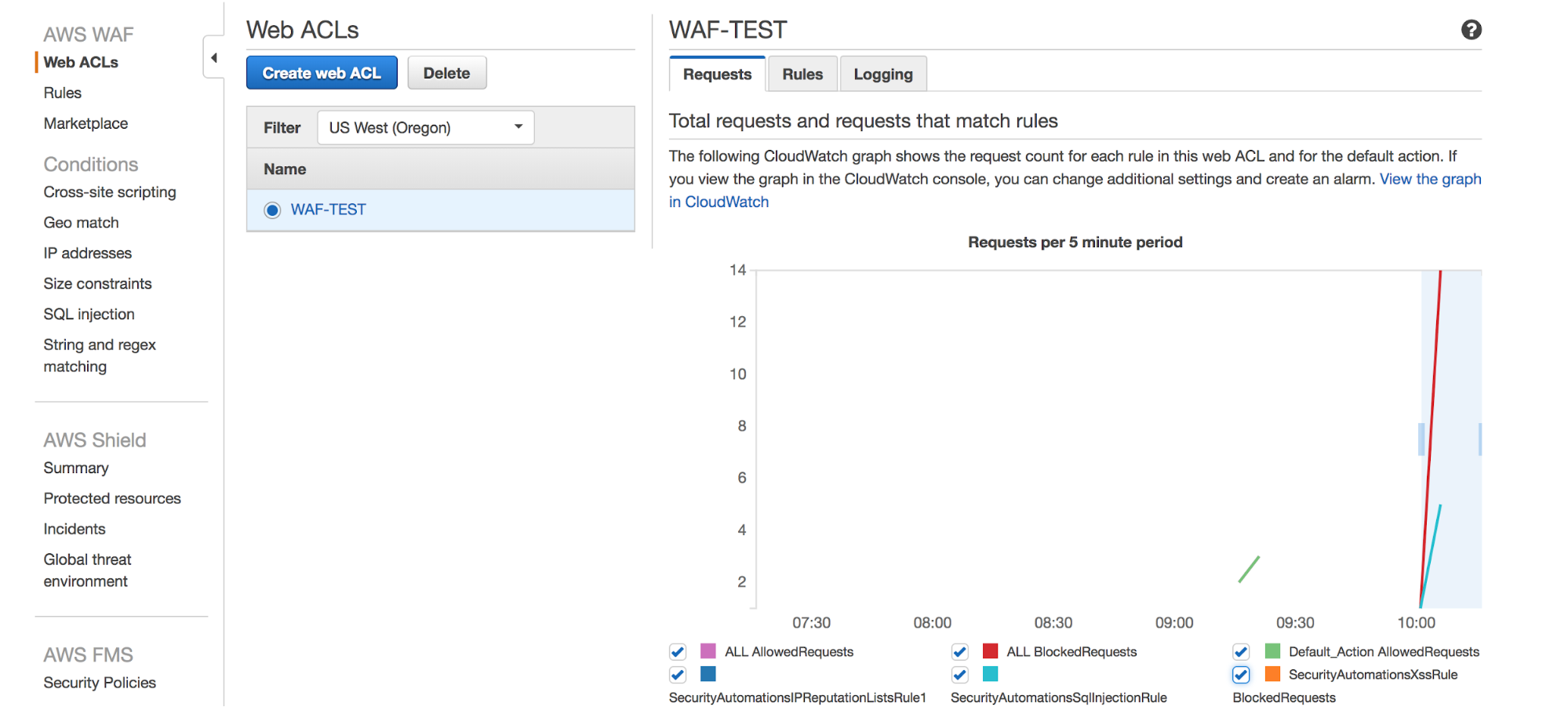Image resolution: width=1568 pixels, height=707 pixels.
Task: Uncheck the SecurityAutomationsXssRule BlockedRequests metric
Action: tap(1240, 674)
